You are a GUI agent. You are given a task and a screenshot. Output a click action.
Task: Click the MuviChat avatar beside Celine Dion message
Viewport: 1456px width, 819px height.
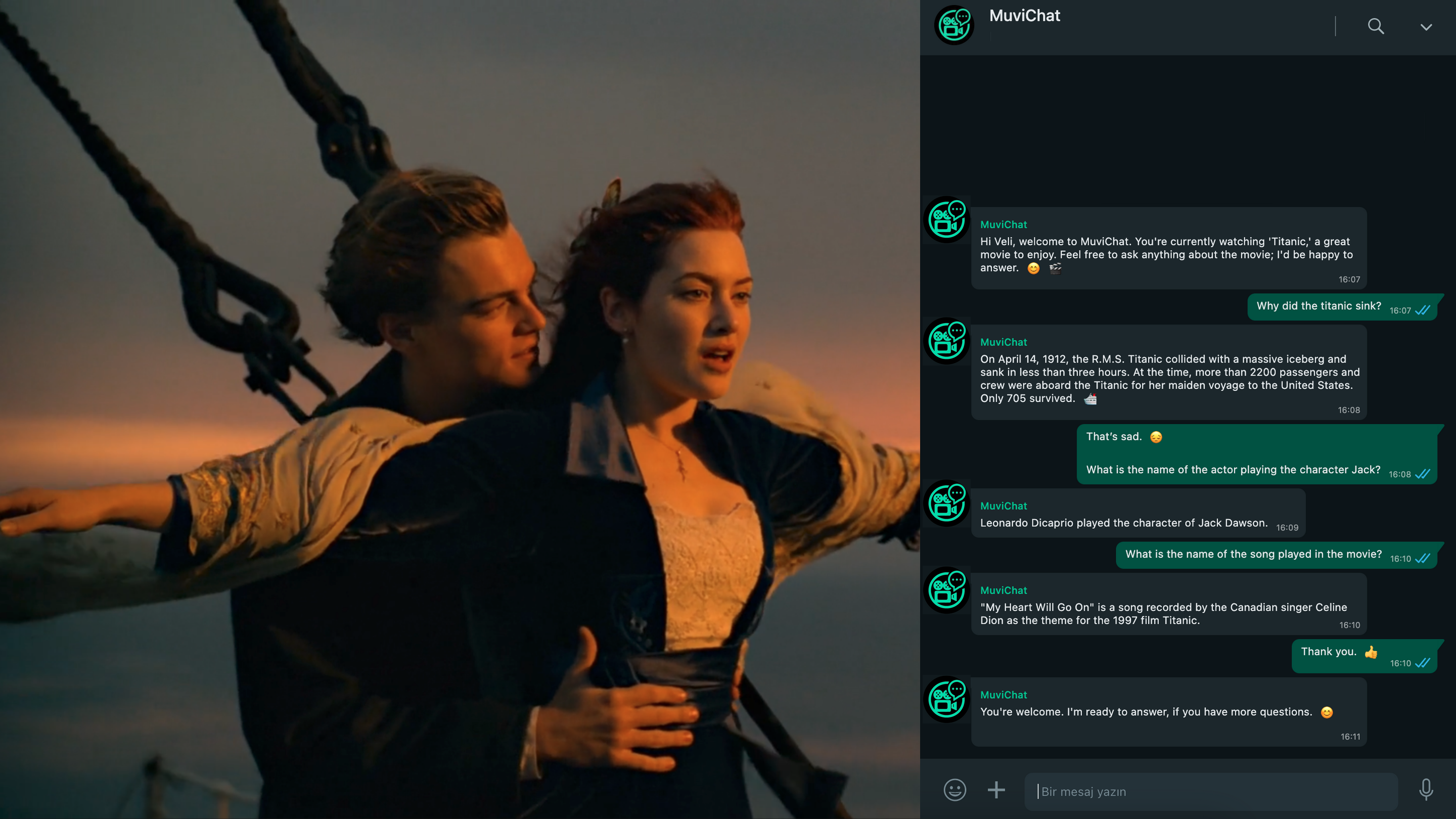pos(947,590)
